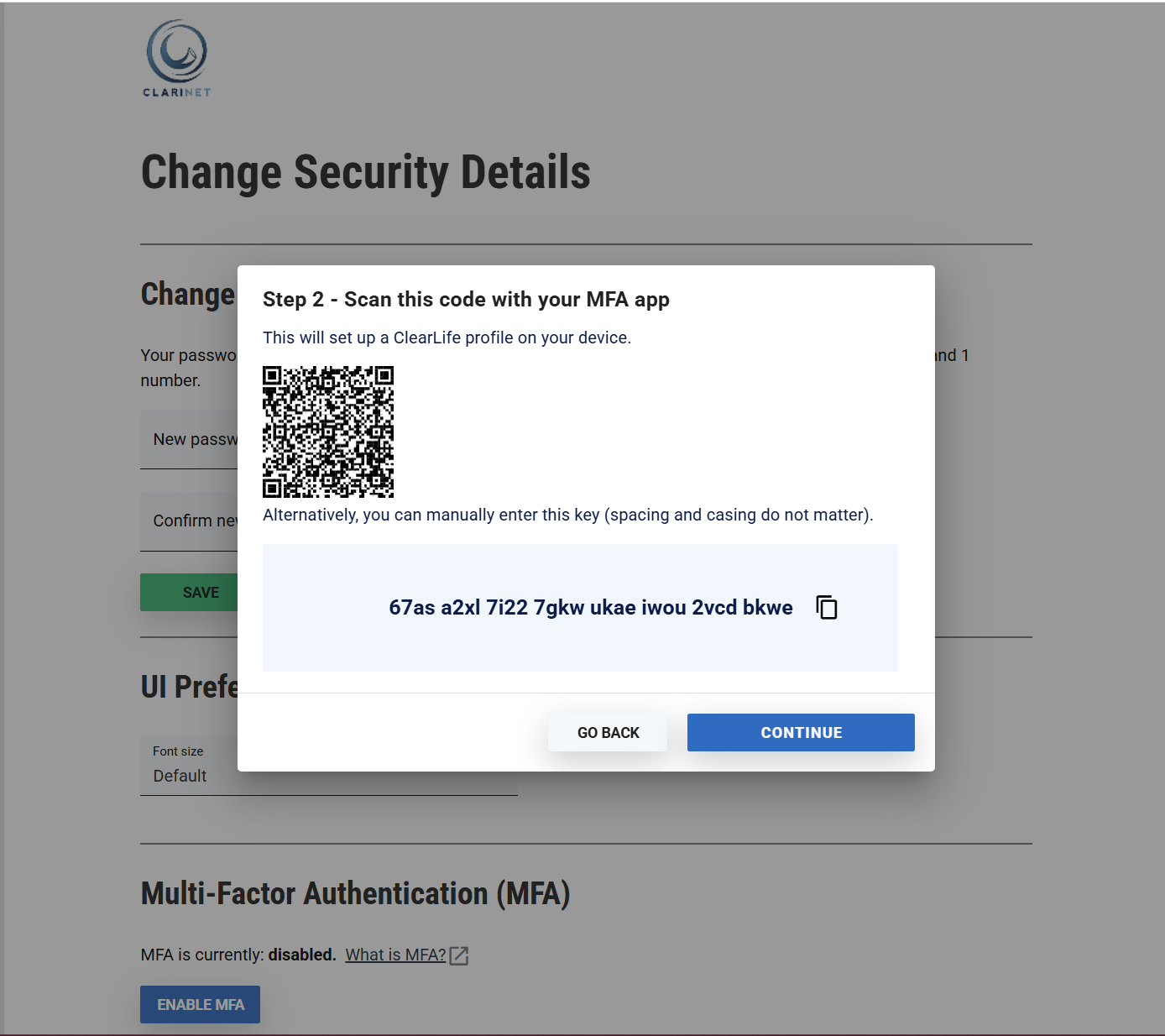Go back to the previous MFA step
Image resolution: width=1165 pixels, height=1036 pixels.
pos(608,733)
